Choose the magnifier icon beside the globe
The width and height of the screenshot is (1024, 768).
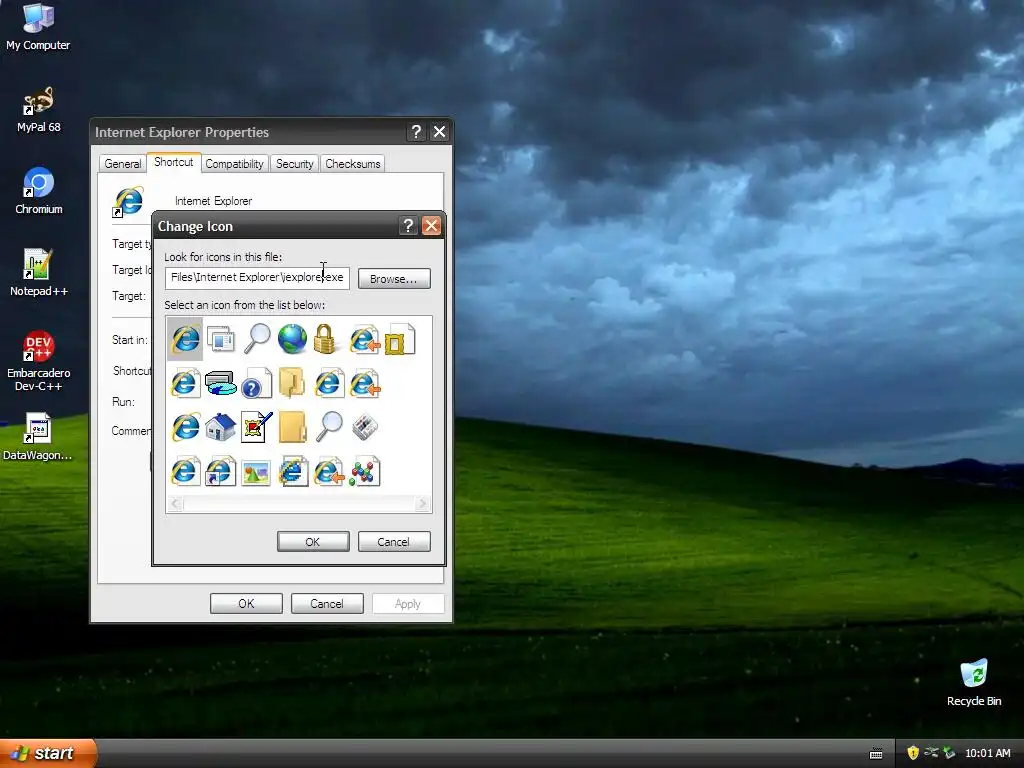257,339
